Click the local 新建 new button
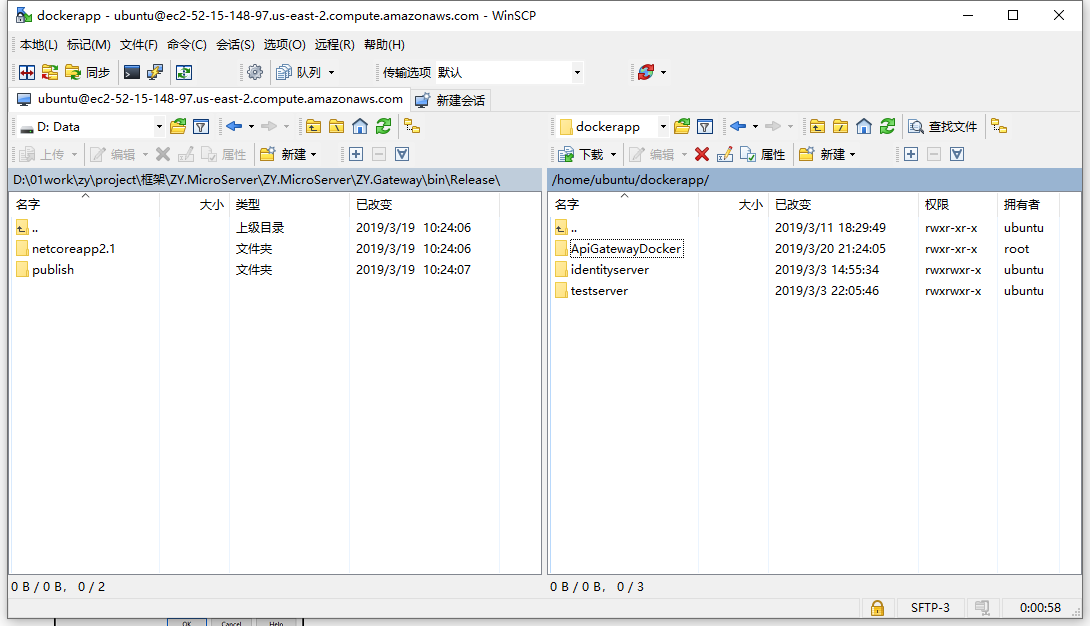Viewport: 1090px width, 626px height. pyautogui.click(x=288, y=154)
